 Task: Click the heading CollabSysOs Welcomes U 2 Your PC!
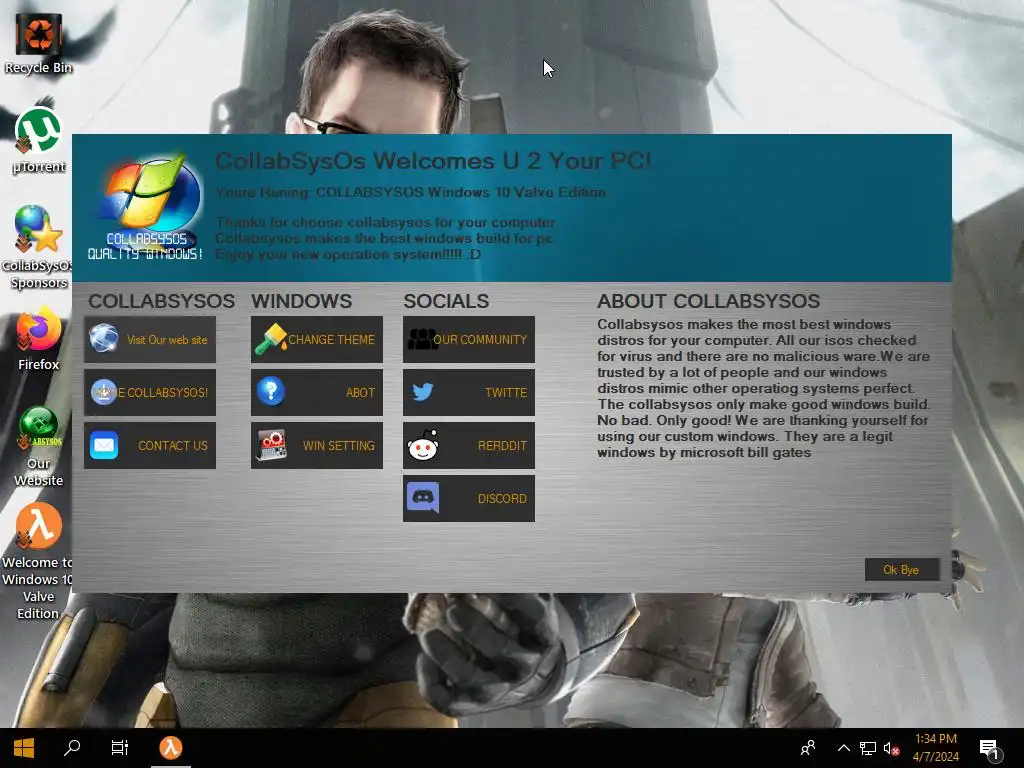(x=433, y=161)
